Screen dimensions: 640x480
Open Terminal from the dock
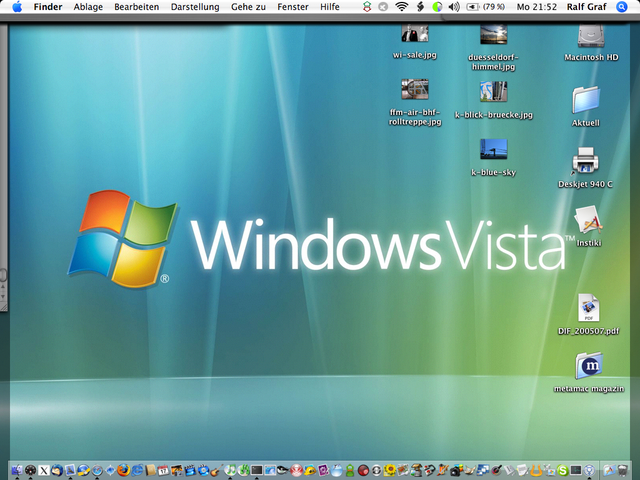point(256,471)
